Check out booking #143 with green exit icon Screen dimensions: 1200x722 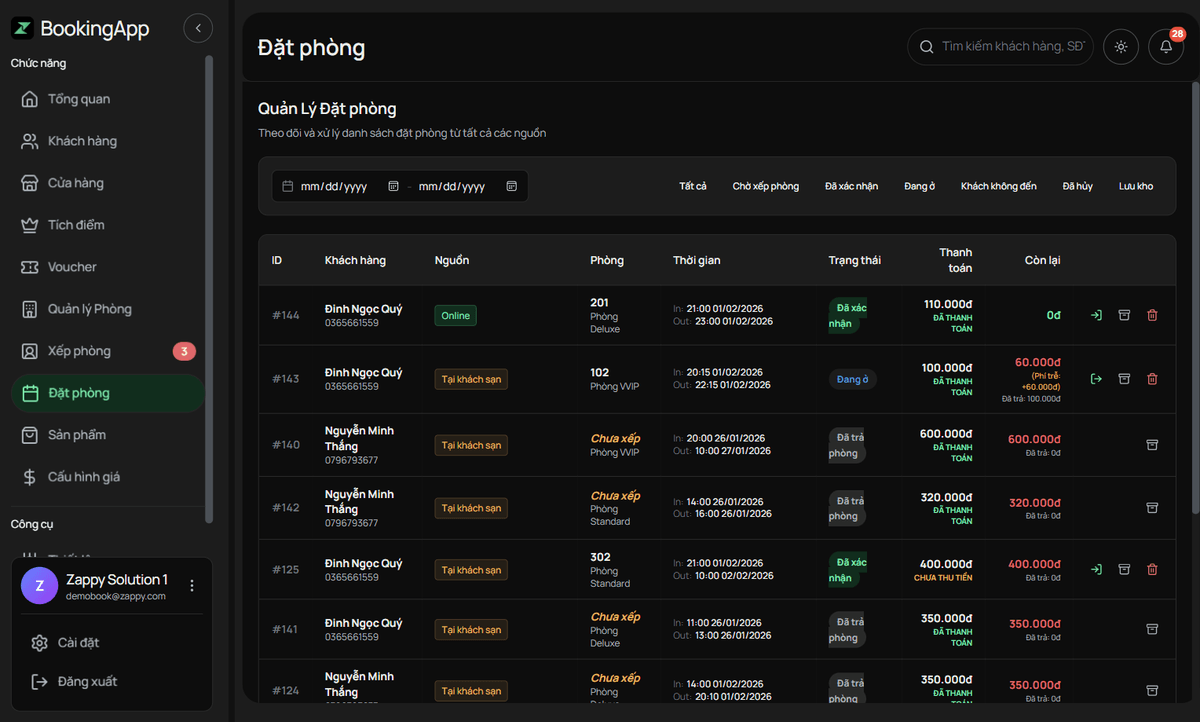click(x=1096, y=379)
